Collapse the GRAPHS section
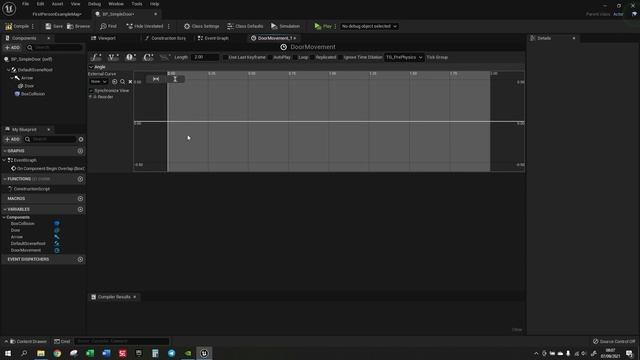640x360 pixels. click(x=5, y=151)
